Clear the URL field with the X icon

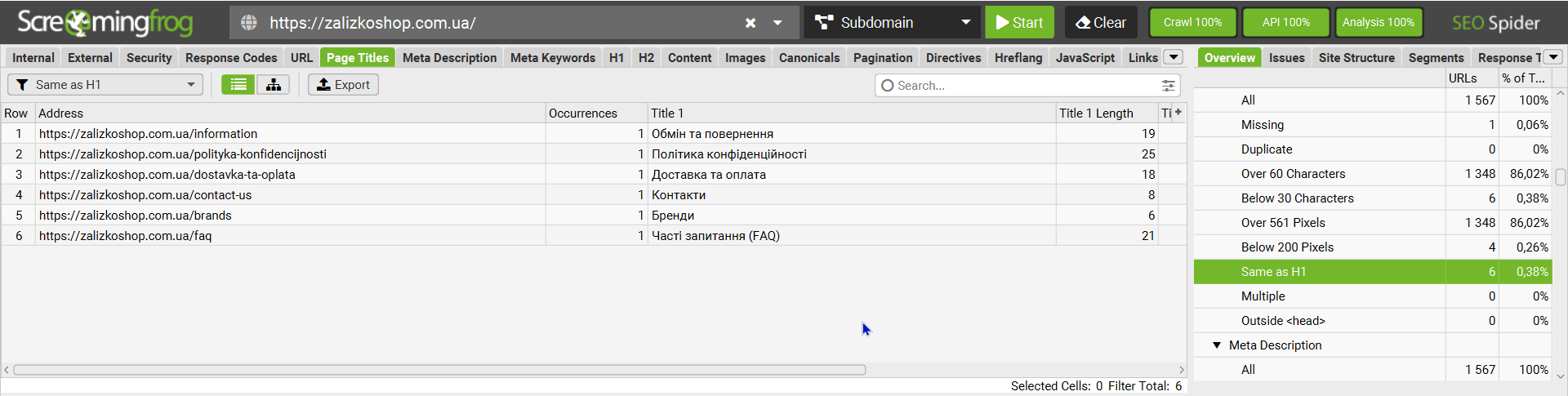point(751,23)
